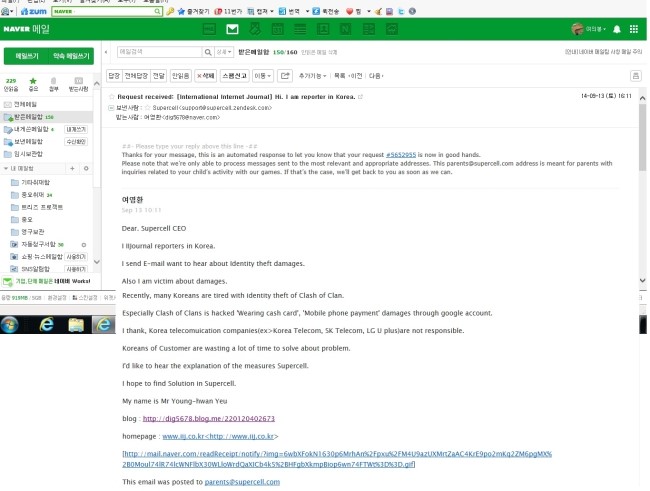The width and height of the screenshot is (650, 491).
Task: Star the sender Supercell
Action: (x=148, y=107)
